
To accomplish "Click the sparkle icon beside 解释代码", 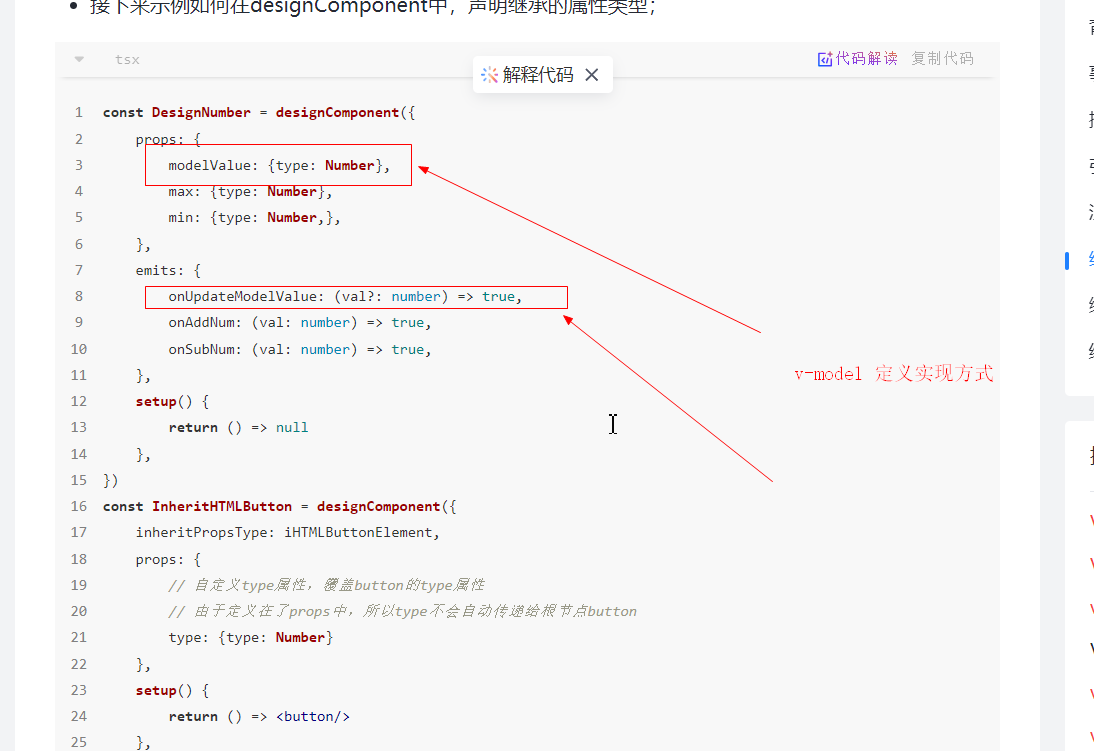I will (490, 75).
